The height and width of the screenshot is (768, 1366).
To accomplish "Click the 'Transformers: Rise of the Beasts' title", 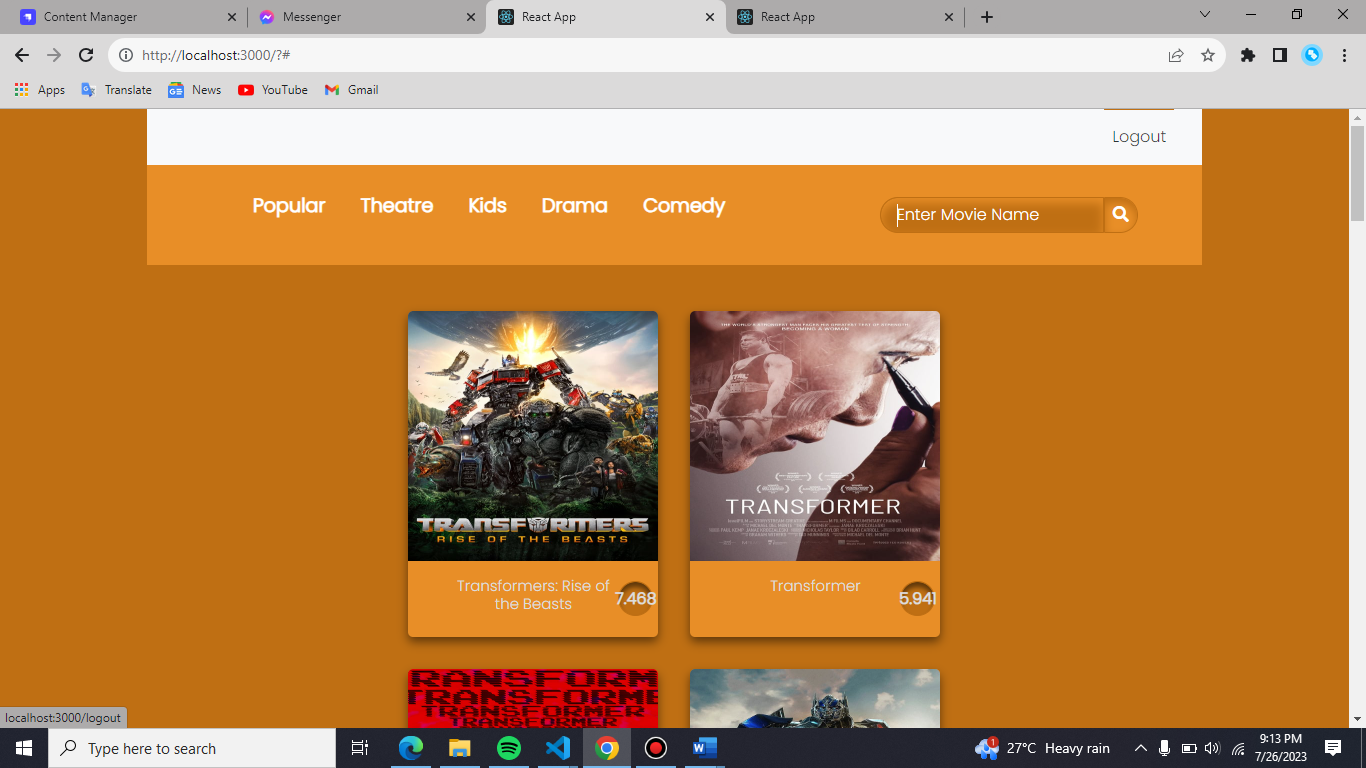I will pos(533,595).
